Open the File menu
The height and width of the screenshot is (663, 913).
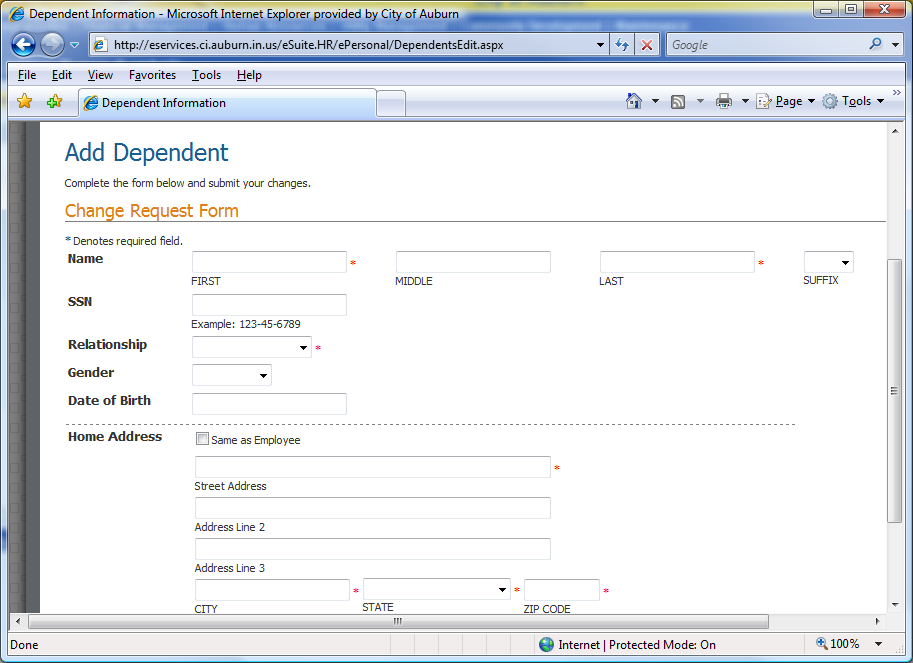point(27,75)
